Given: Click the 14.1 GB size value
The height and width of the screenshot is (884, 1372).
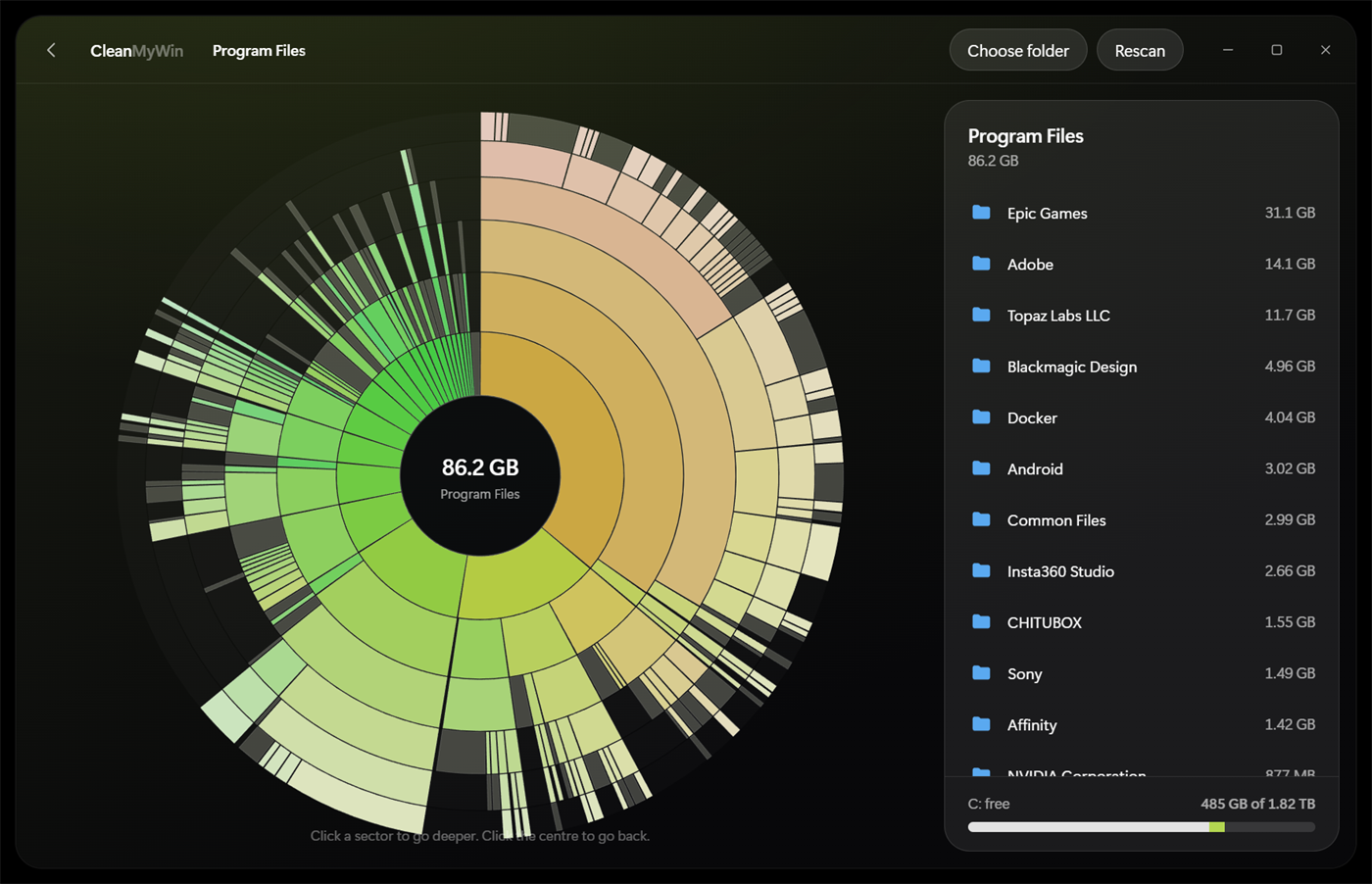Looking at the screenshot, I should 1290,264.
